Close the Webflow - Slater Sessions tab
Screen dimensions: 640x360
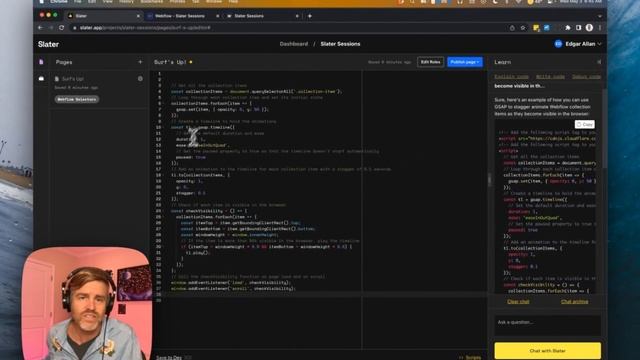coord(217,16)
